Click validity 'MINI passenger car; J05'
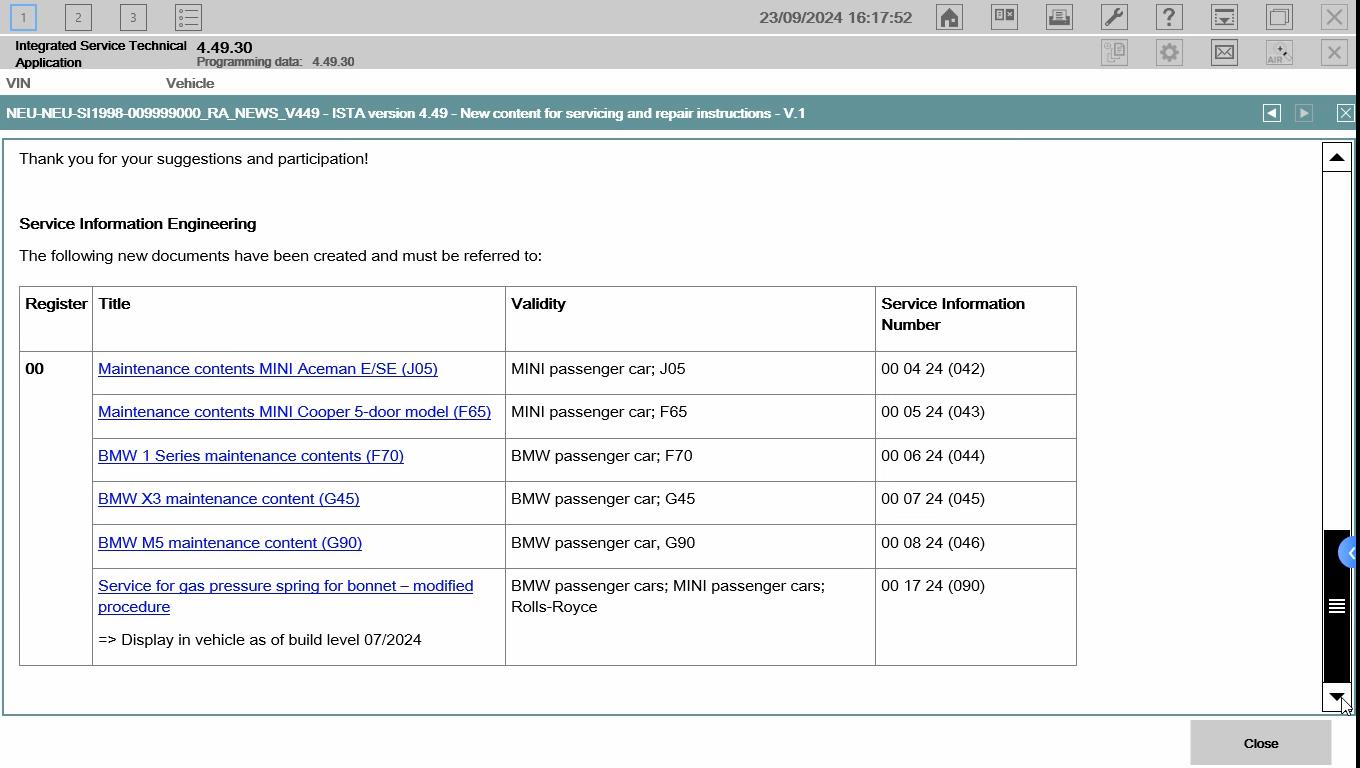1360x768 pixels. [598, 369]
